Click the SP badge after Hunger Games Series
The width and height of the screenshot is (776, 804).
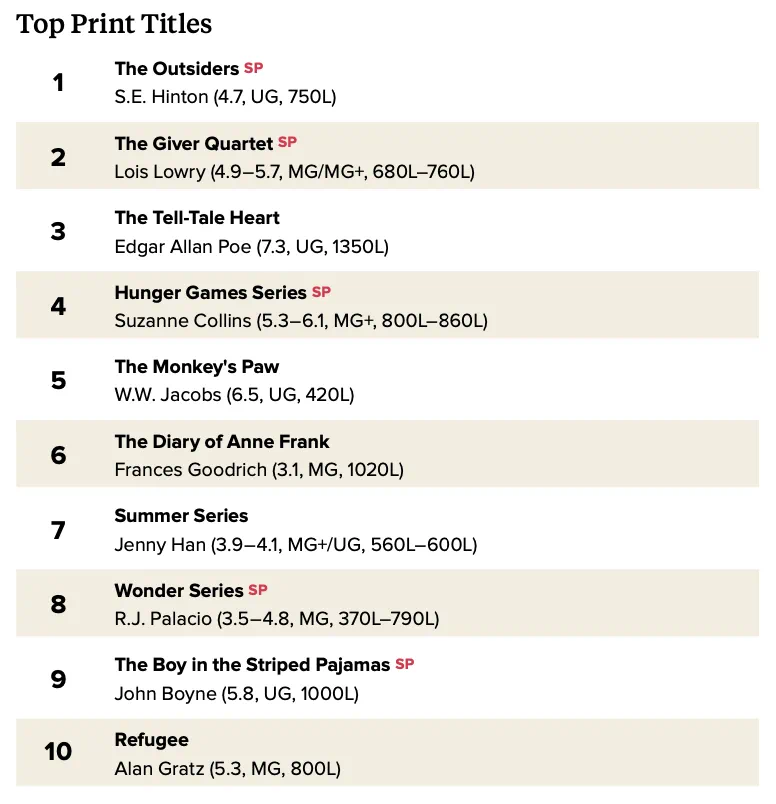coord(321,292)
